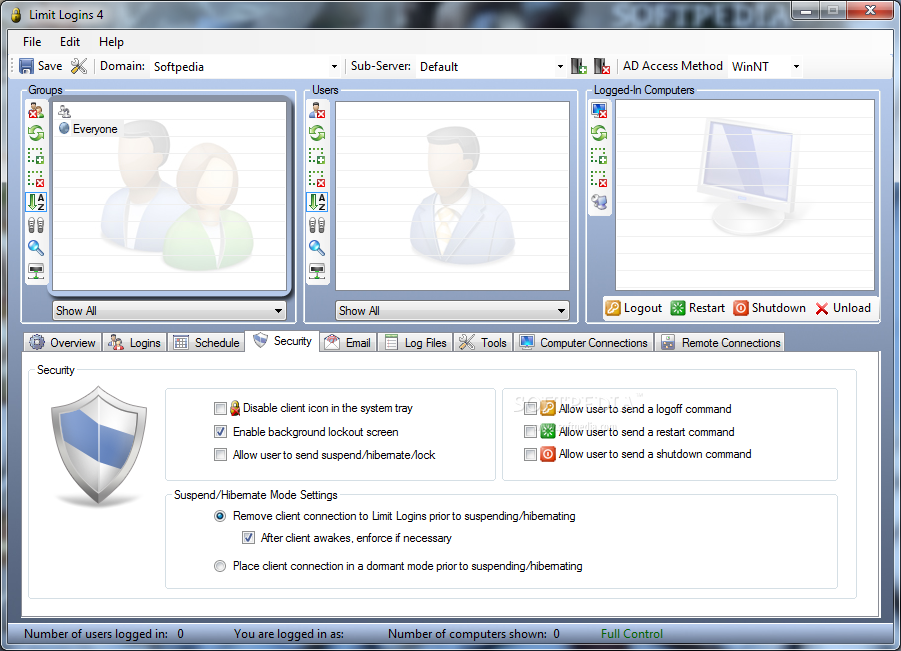This screenshot has height=651, width=901.
Task: Click magnifier search icon in Users panel
Action: pyautogui.click(x=317, y=248)
